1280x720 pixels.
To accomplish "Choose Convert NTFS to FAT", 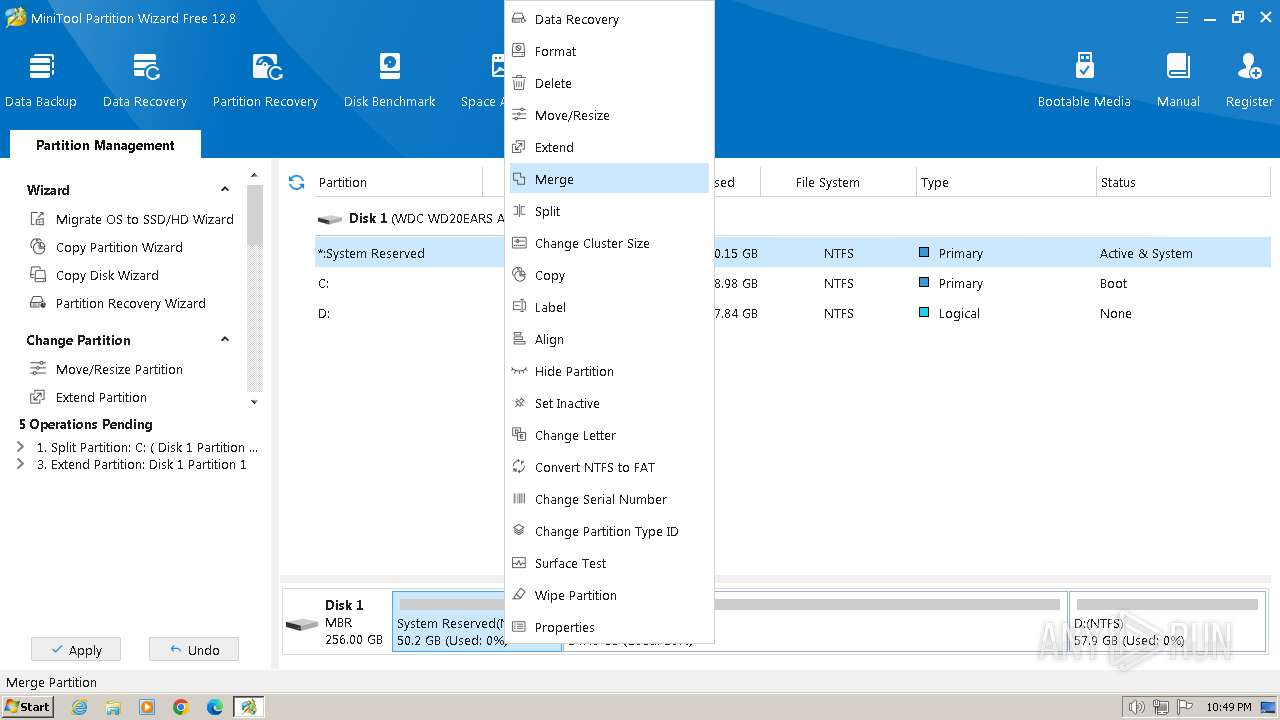I will click(x=609, y=467).
